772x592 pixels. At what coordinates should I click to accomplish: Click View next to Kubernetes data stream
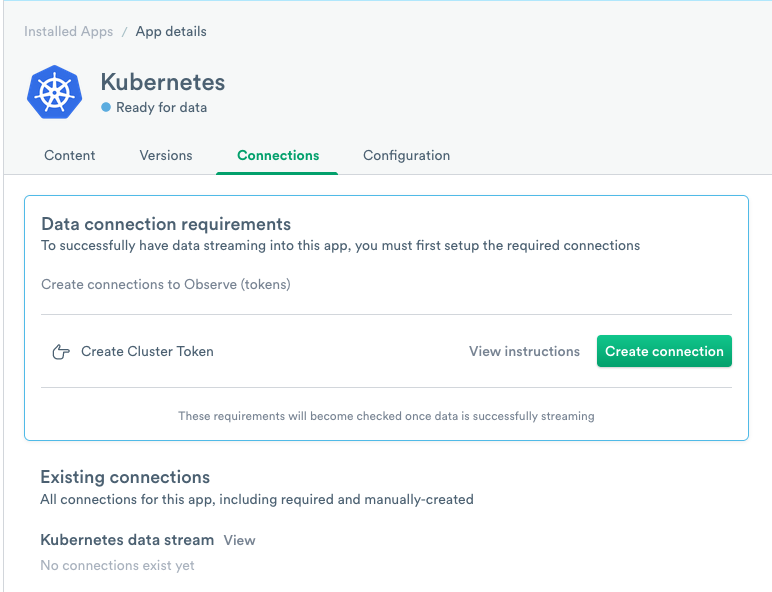(x=239, y=540)
